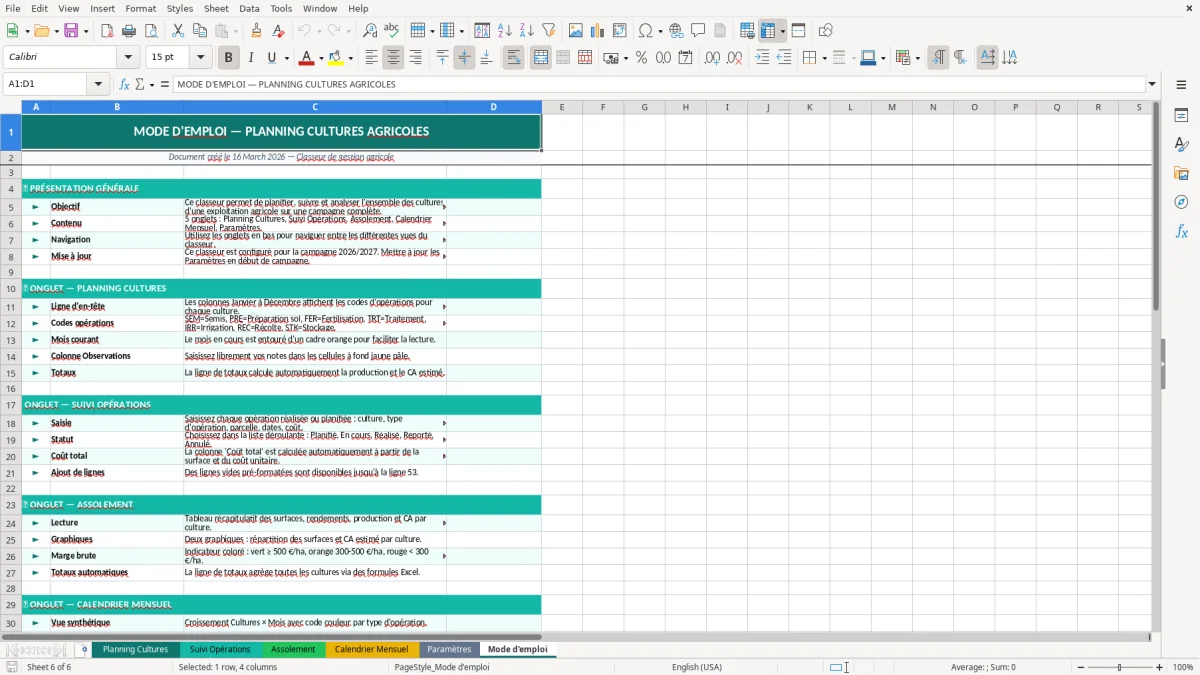Toggle Center Horizontally alignment
The width and height of the screenshot is (1200, 675).
pyautogui.click(x=393, y=58)
